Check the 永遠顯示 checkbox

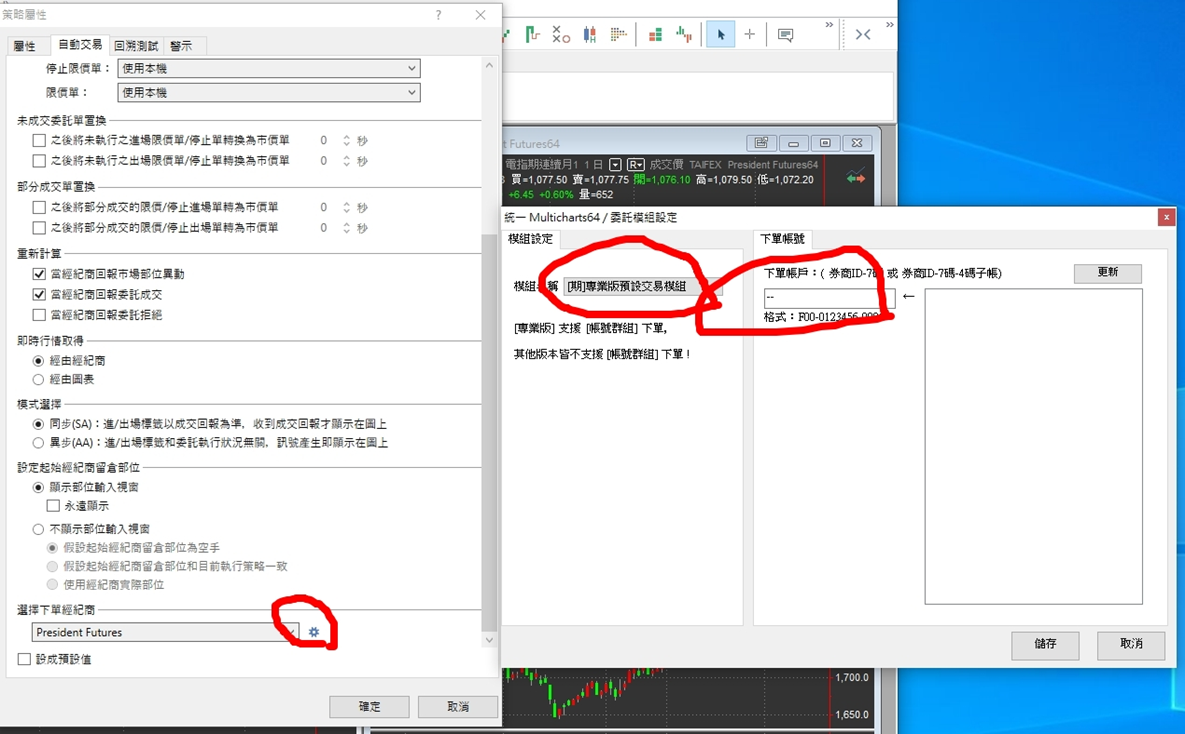pos(53,505)
